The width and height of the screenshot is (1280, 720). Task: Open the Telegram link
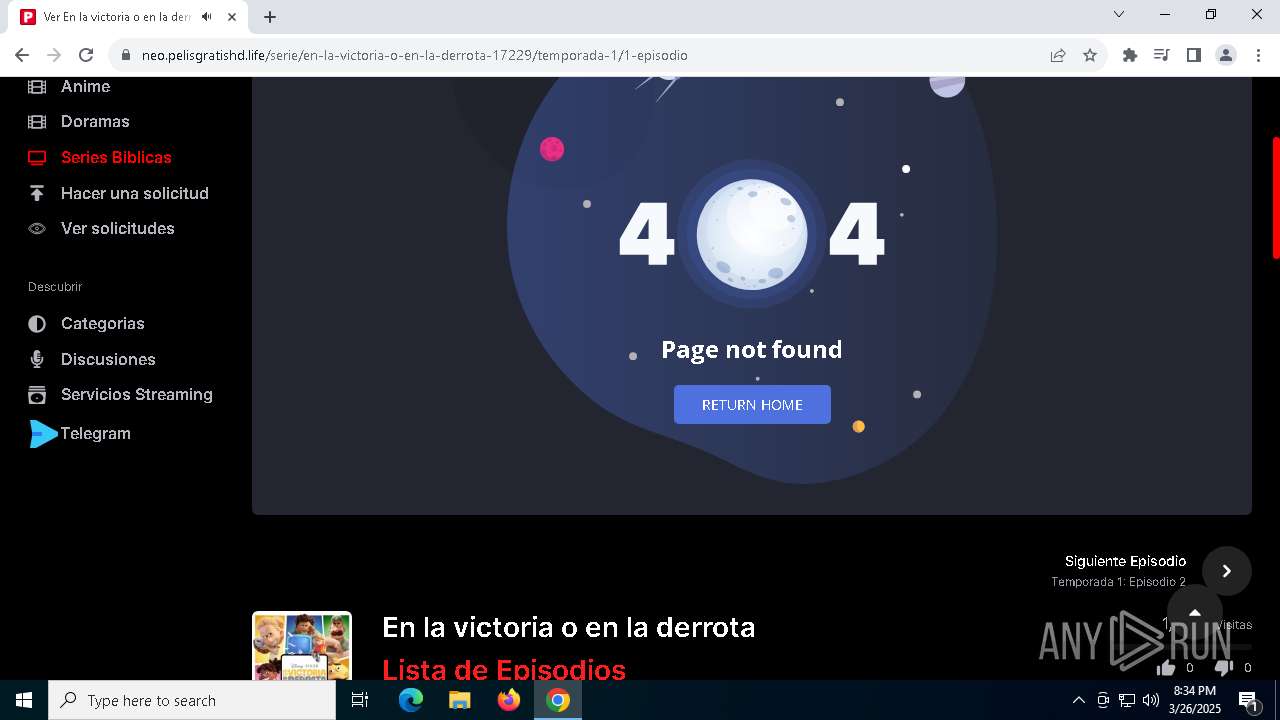pos(96,433)
